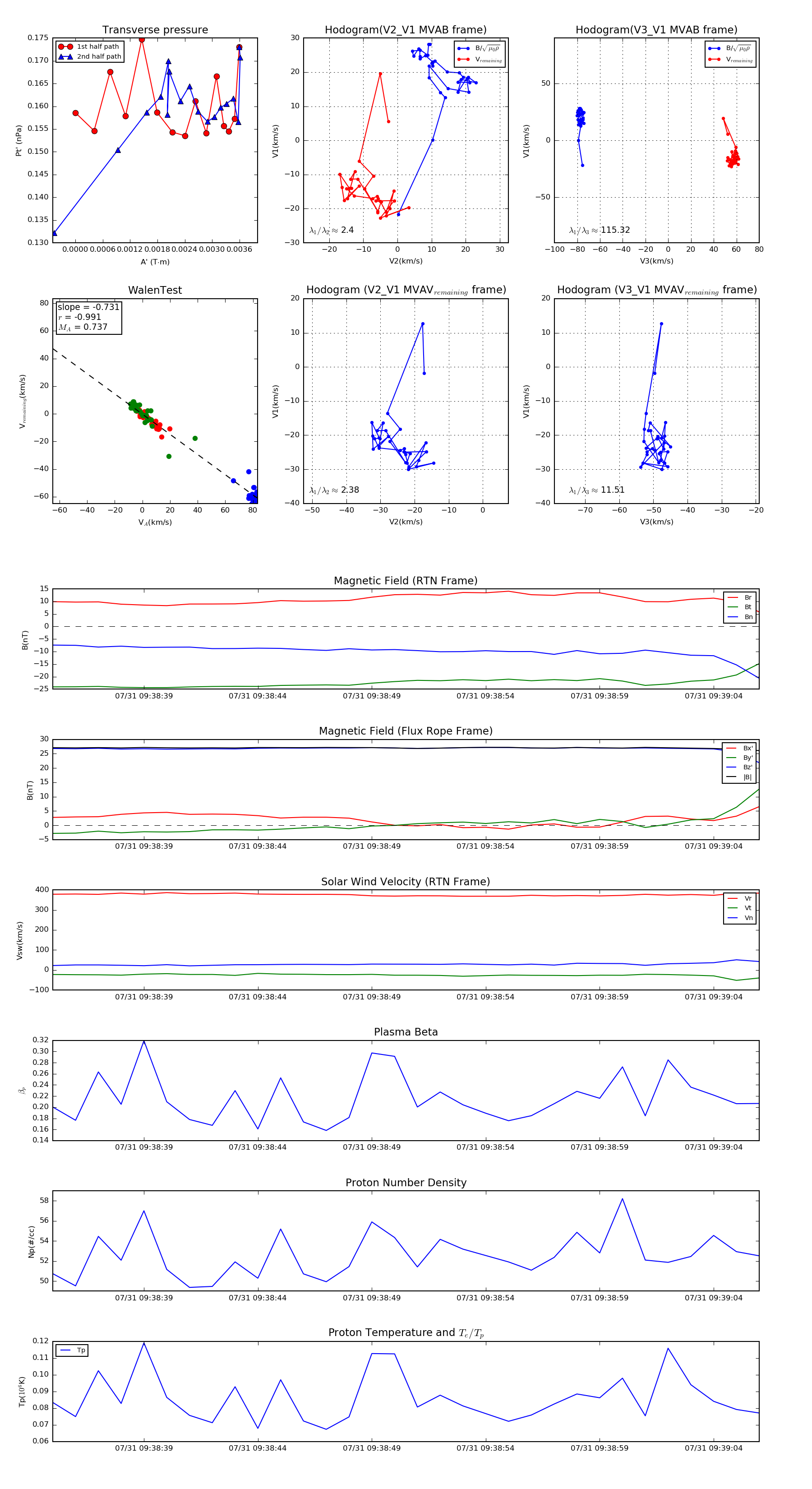The image size is (812, 1489).
Task: Click the WalenTest "V_A(km/s)" x-axis label
Action: tap(155, 523)
